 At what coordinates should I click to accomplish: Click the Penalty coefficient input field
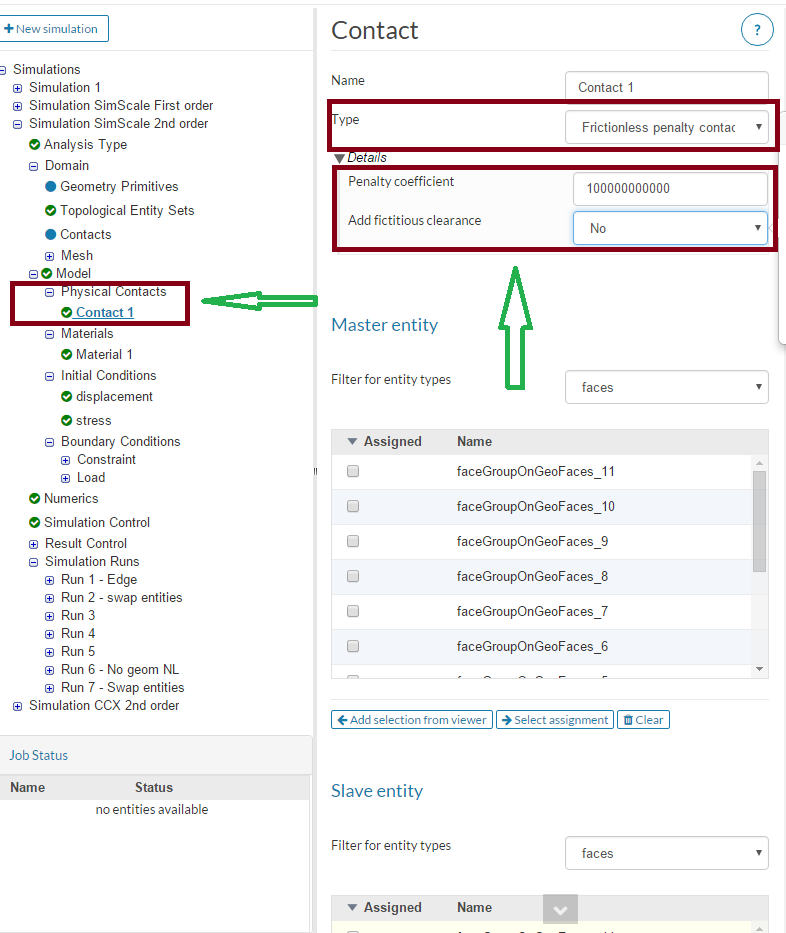coord(670,188)
